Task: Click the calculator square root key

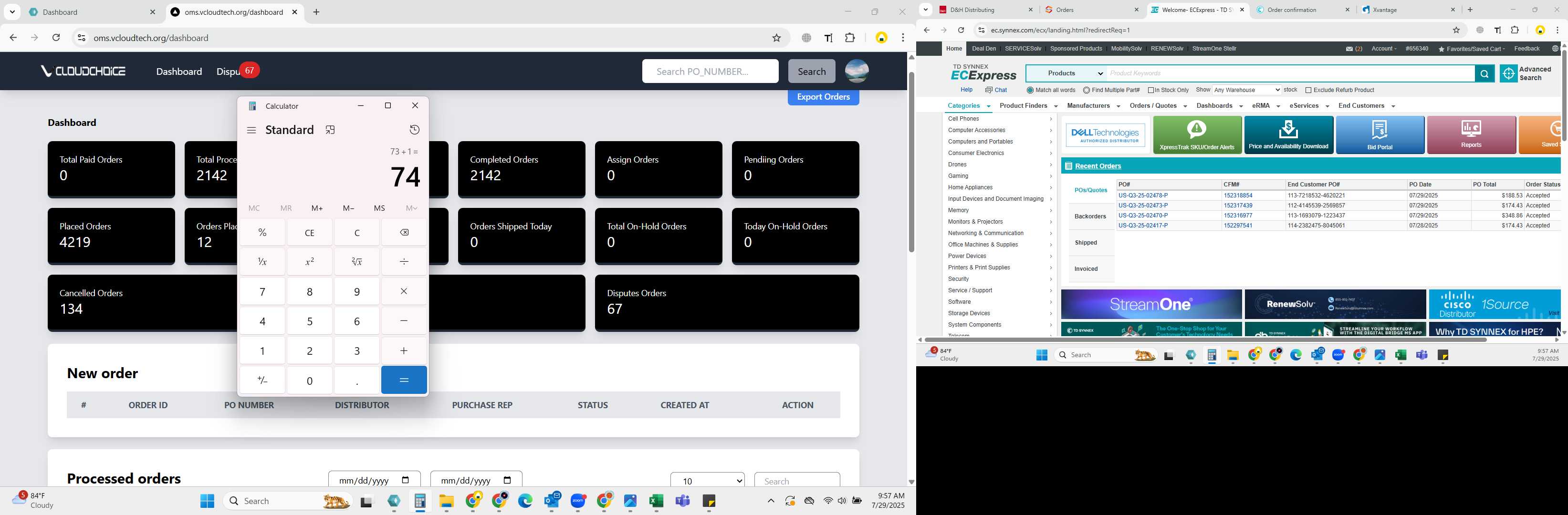Action: tap(357, 262)
